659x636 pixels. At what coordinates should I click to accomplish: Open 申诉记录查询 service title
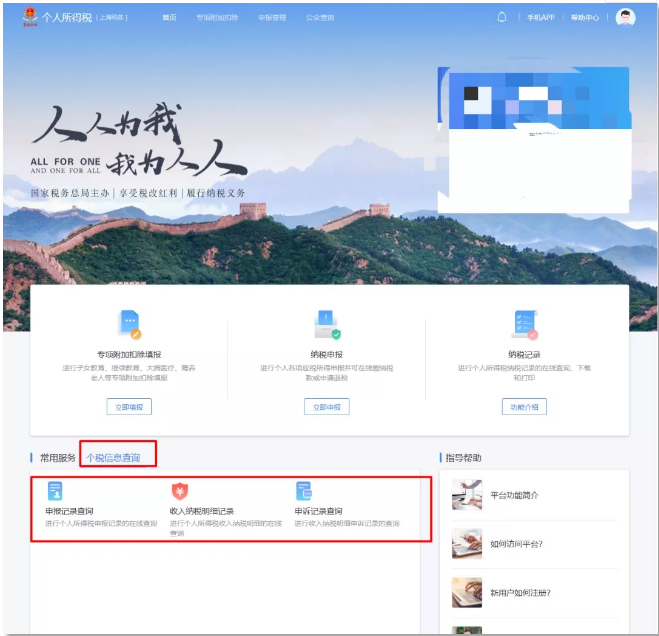(x=318, y=511)
